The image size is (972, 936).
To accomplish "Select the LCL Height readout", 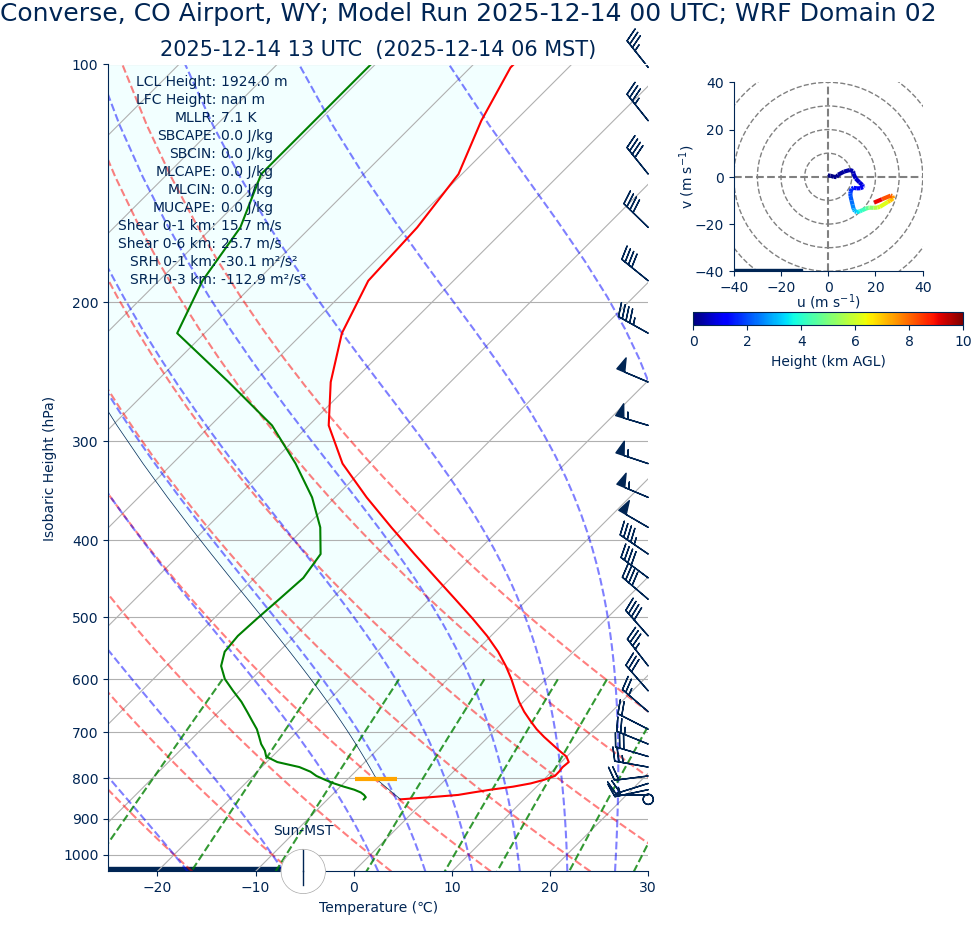I will click(211, 82).
